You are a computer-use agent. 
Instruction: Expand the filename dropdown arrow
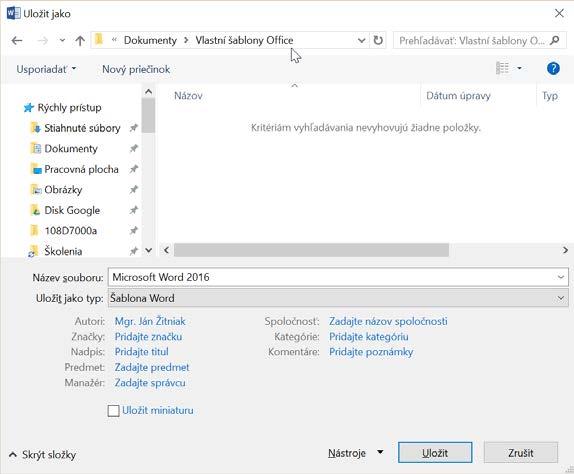[561, 277]
